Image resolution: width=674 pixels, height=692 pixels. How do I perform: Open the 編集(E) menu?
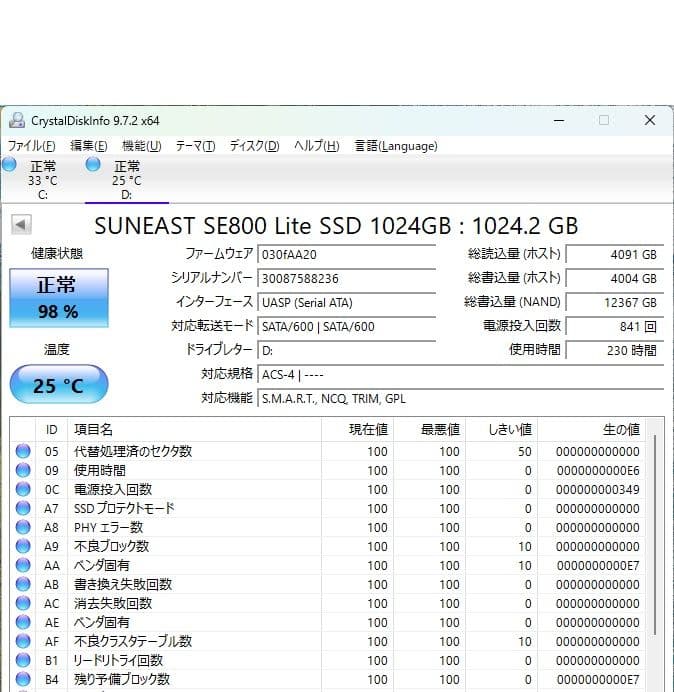tap(89, 146)
